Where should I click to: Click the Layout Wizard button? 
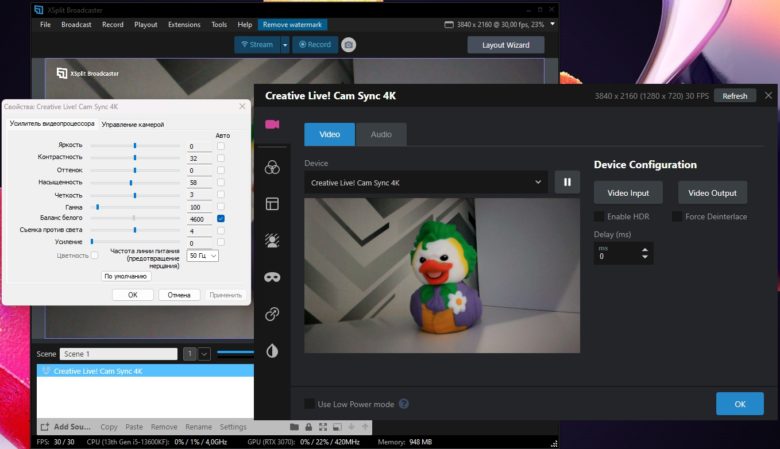[x=505, y=45]
